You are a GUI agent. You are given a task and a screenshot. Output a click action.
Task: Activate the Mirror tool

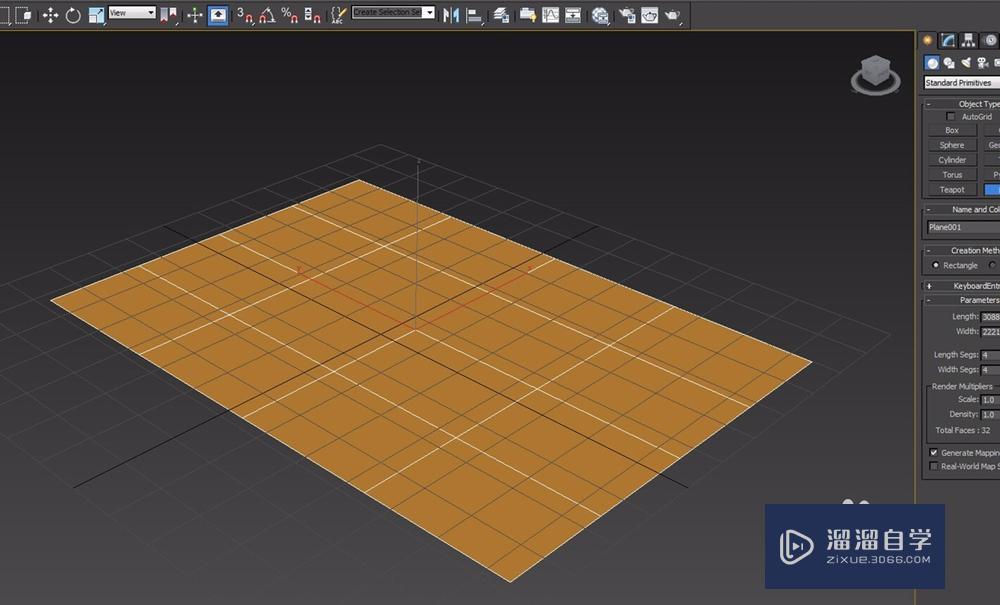pos(450,14)
